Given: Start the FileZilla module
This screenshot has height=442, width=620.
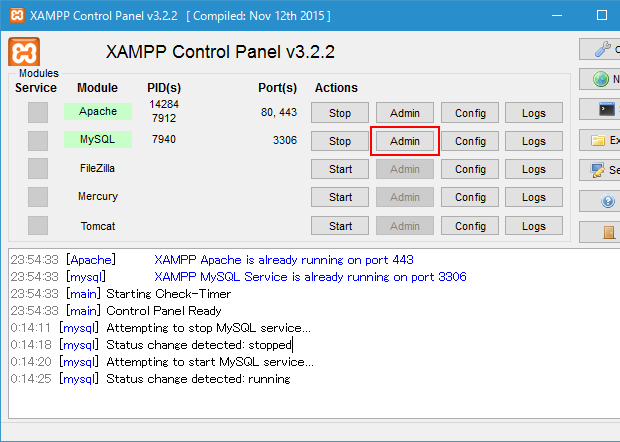Looking at the screenshot, I should tap(340, 169).
